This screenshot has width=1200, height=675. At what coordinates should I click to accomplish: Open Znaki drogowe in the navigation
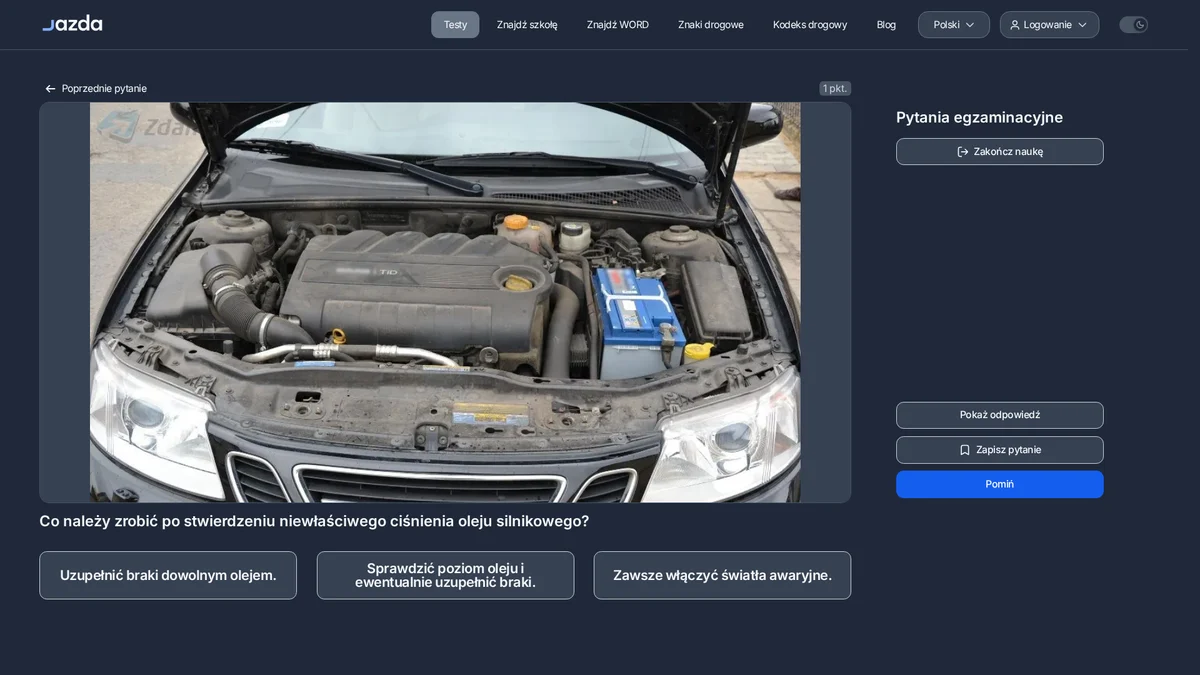pyautogui.click(x=711, y=25)
